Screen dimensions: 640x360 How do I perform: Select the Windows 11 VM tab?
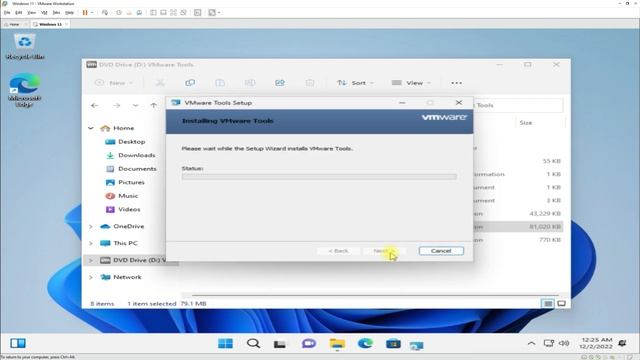[50, 24]
